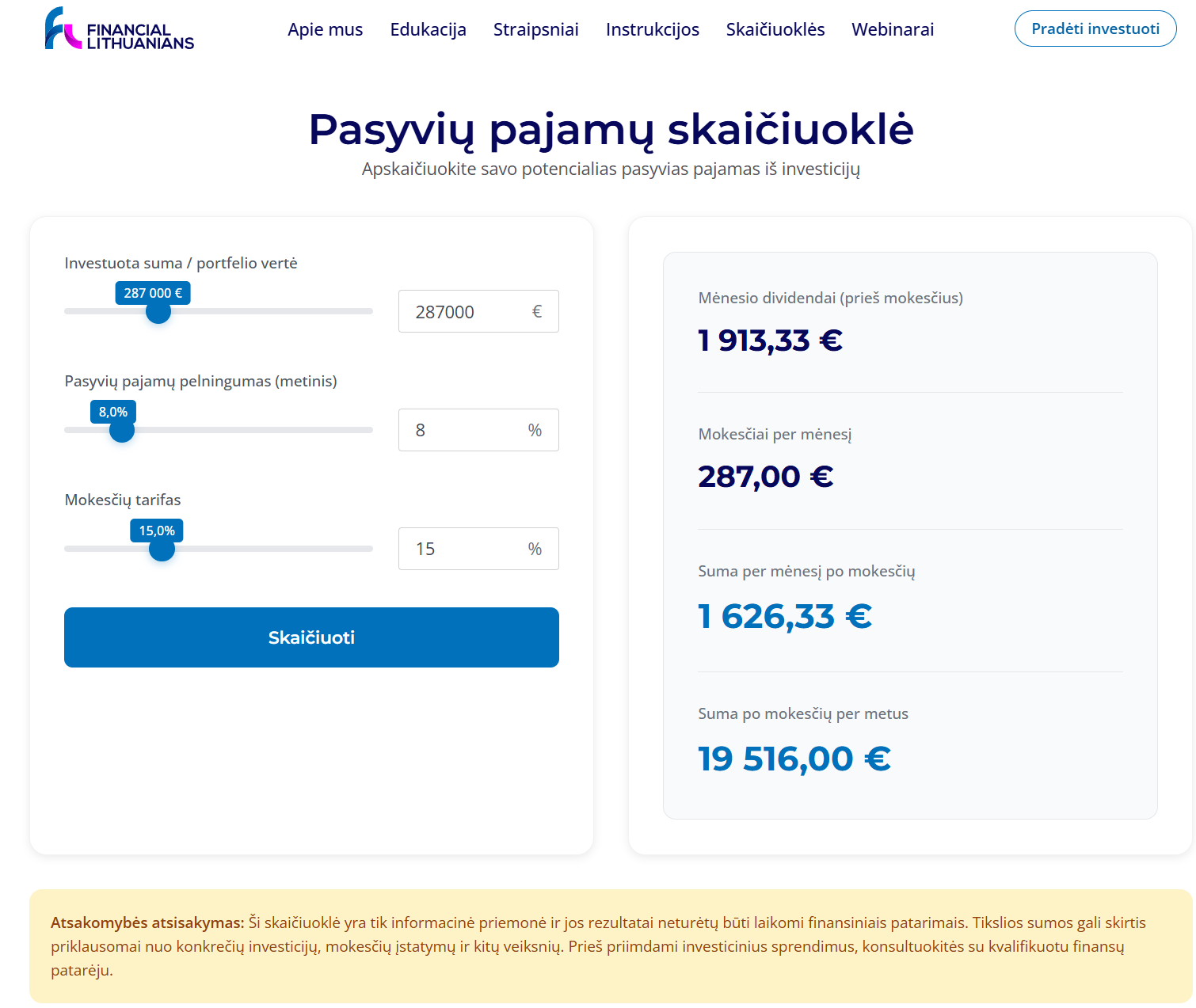This screenshot has width=1196, height=1008.
Task: Open the Edukacija section
Action: coord(428,29)
